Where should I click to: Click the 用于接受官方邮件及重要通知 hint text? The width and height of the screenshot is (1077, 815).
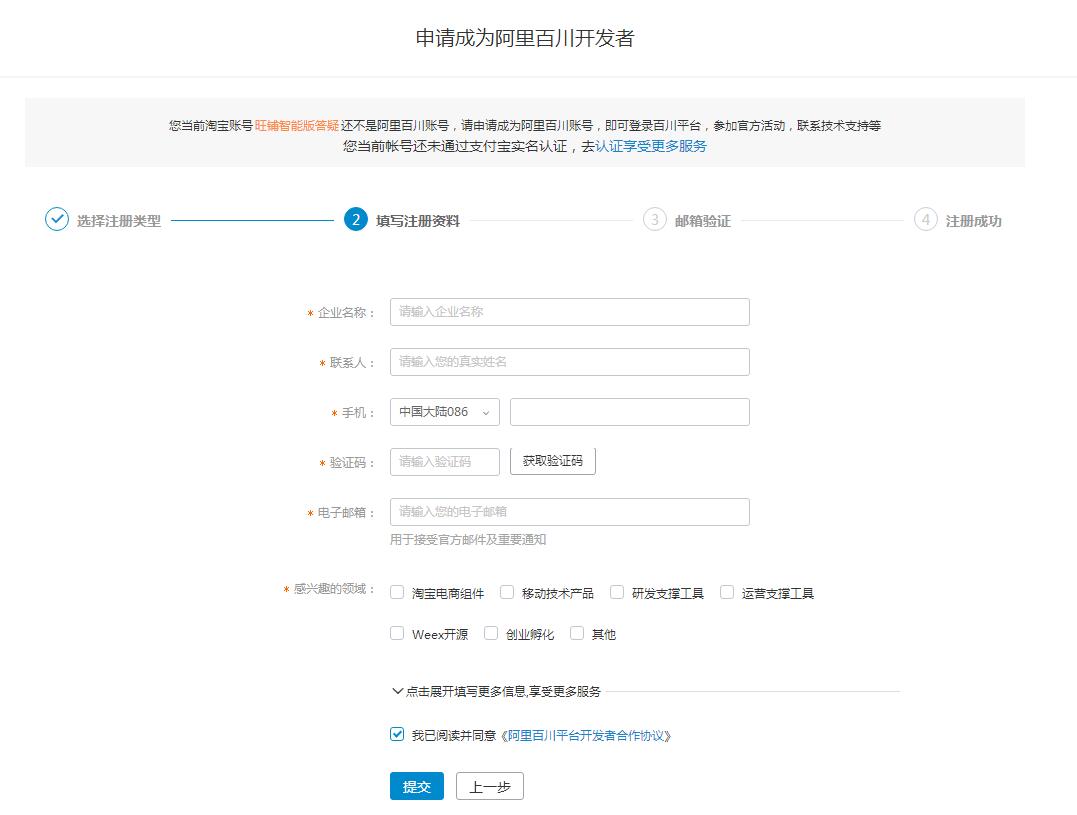[x=468, y=540]
